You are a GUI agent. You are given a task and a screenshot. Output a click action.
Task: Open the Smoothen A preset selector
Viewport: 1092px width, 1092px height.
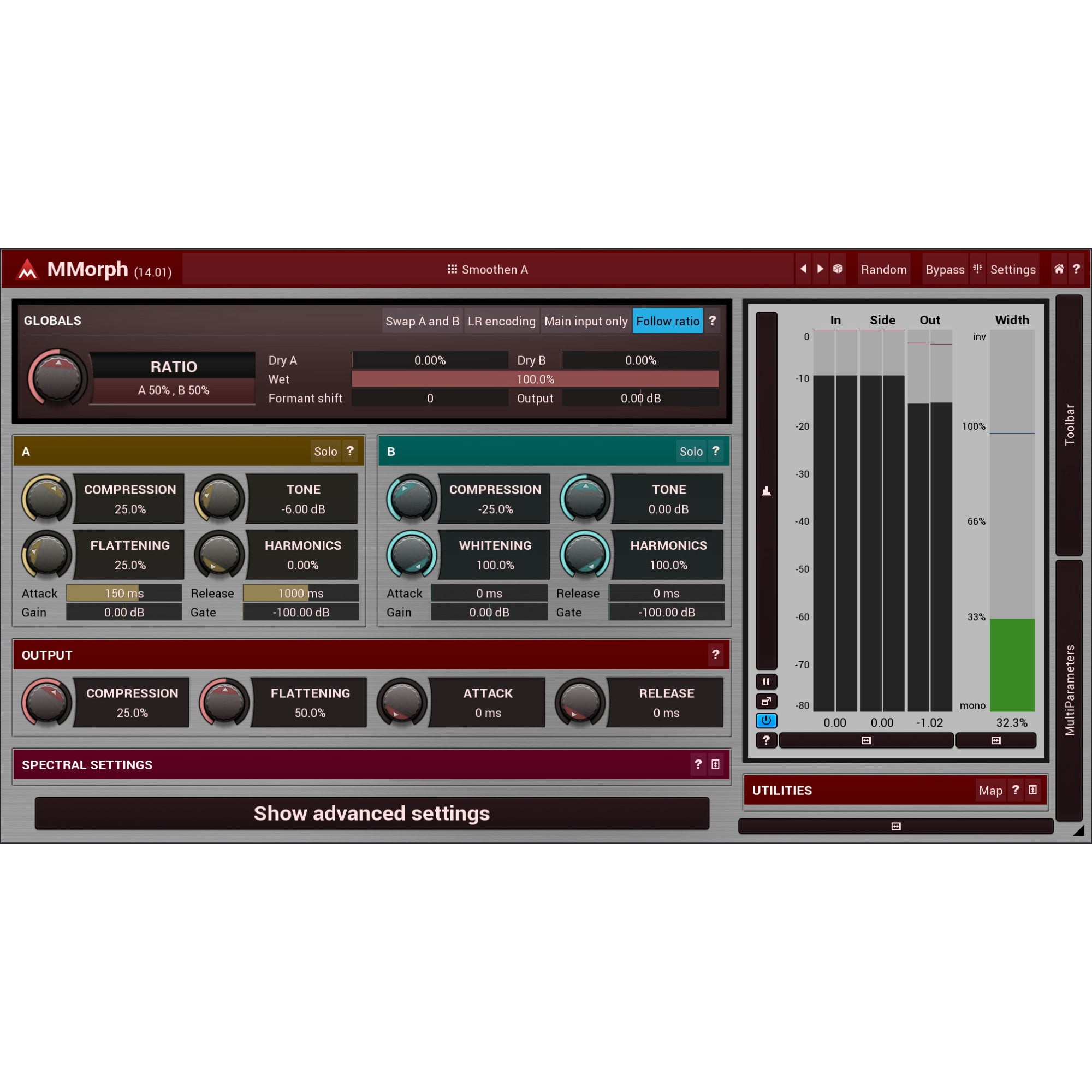[x=488, y=269]
